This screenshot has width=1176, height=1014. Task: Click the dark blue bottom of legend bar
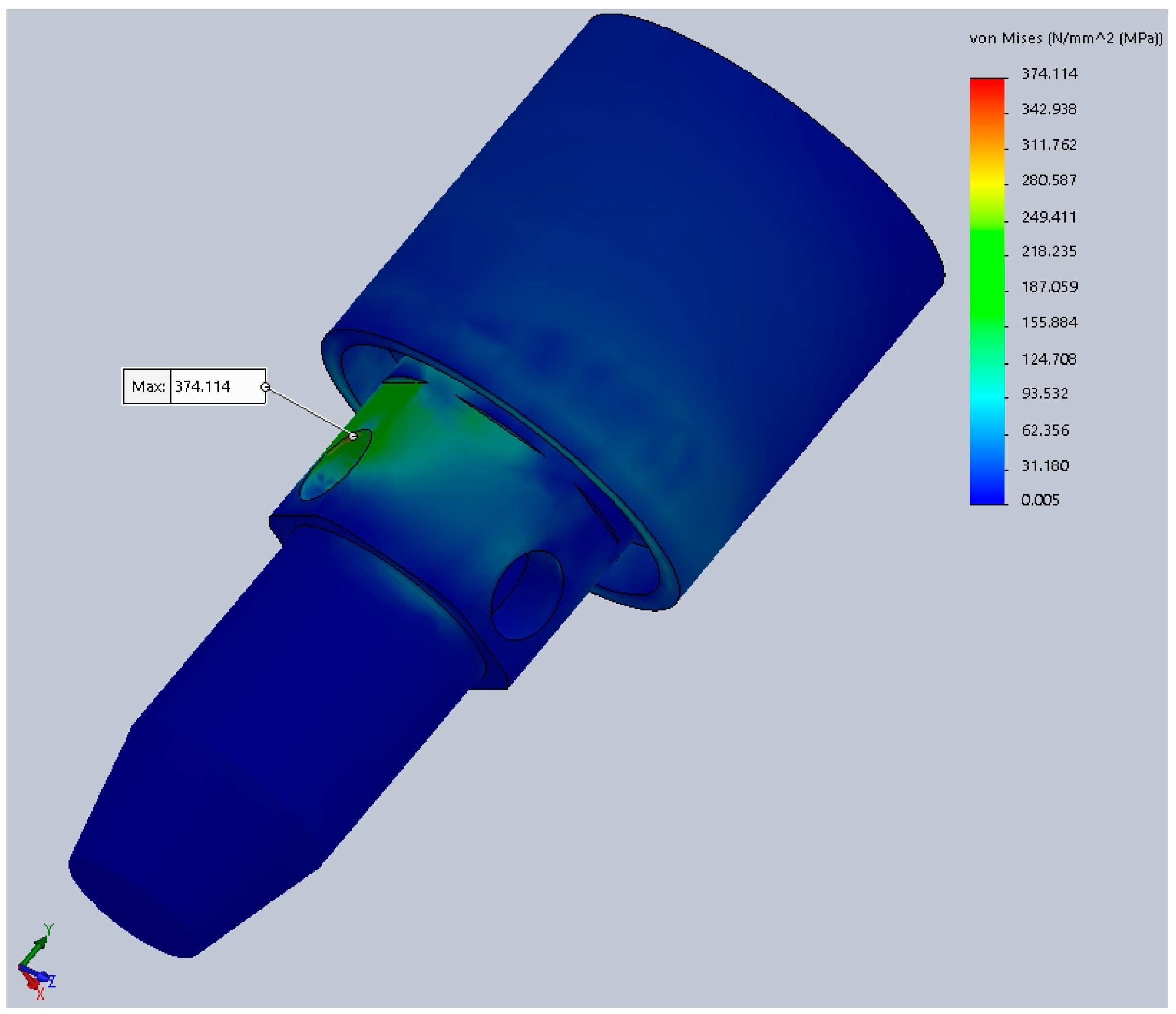pyautogui.click(x=986, y=497)
